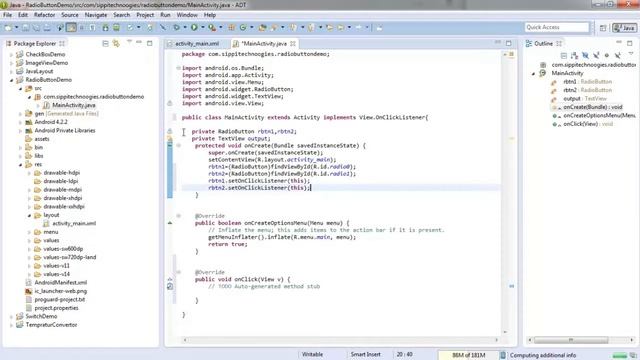The image size is (640, 360).
Task: Collapse the src folder node
Action: tap(20, 89)
